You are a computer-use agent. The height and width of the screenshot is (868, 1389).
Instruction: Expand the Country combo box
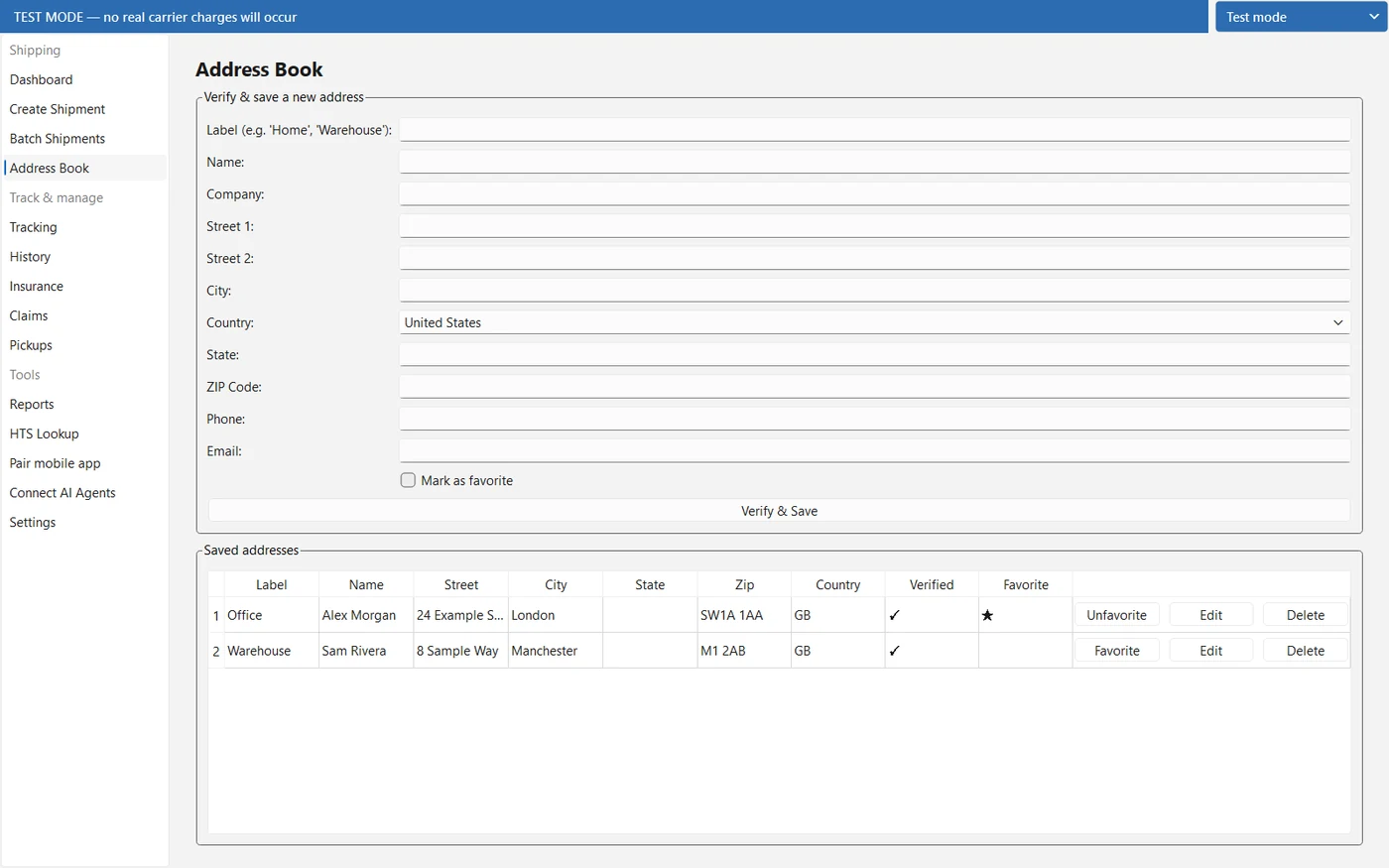[x=874, y=322]
